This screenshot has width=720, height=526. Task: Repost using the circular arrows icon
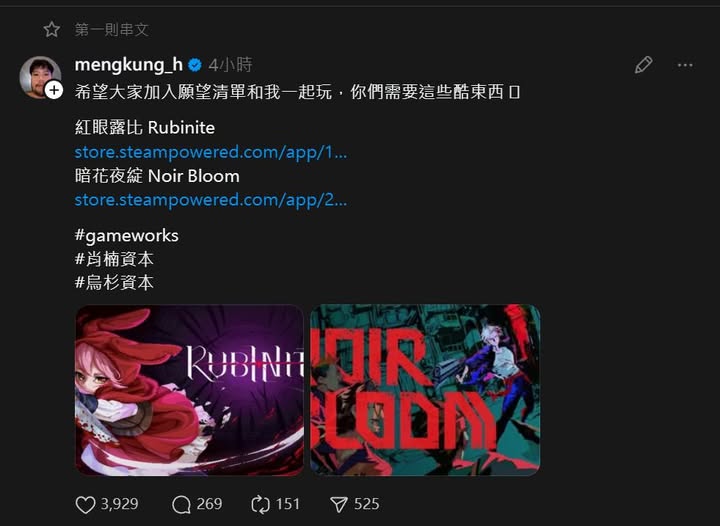tap(260, 504)
